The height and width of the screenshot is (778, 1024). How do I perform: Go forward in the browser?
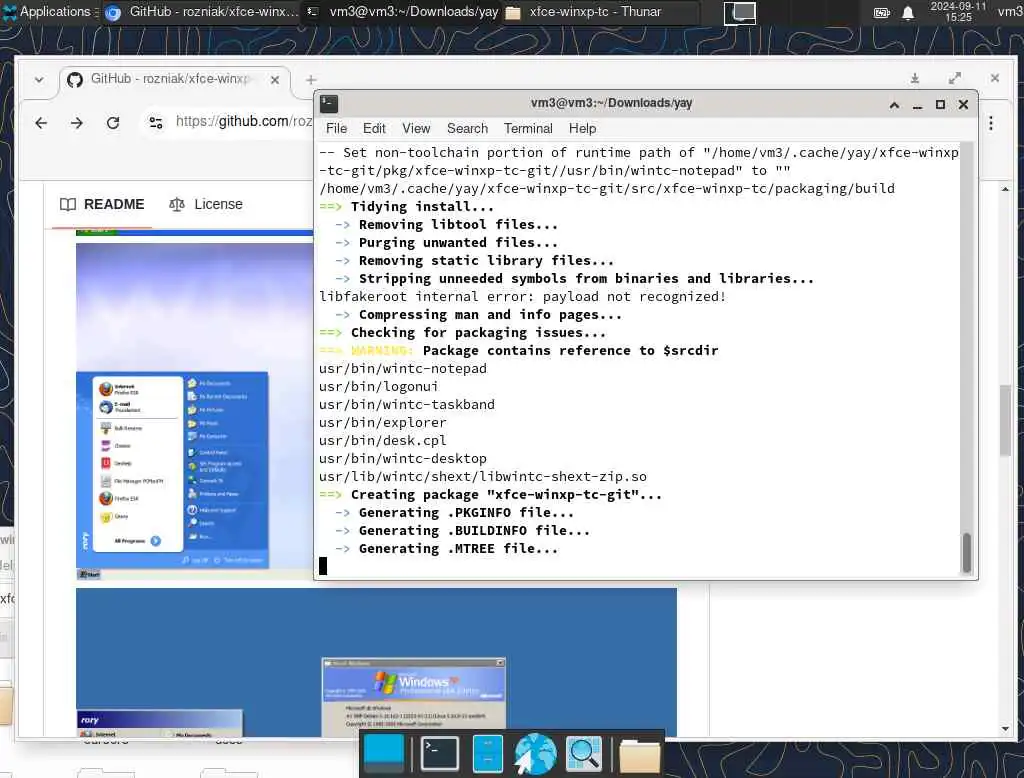pos(77,122)
